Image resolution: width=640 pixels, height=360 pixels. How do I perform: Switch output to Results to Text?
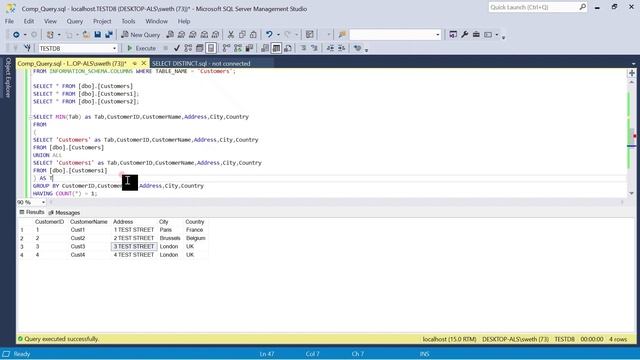pyautogui.click(x=264, y=48)
